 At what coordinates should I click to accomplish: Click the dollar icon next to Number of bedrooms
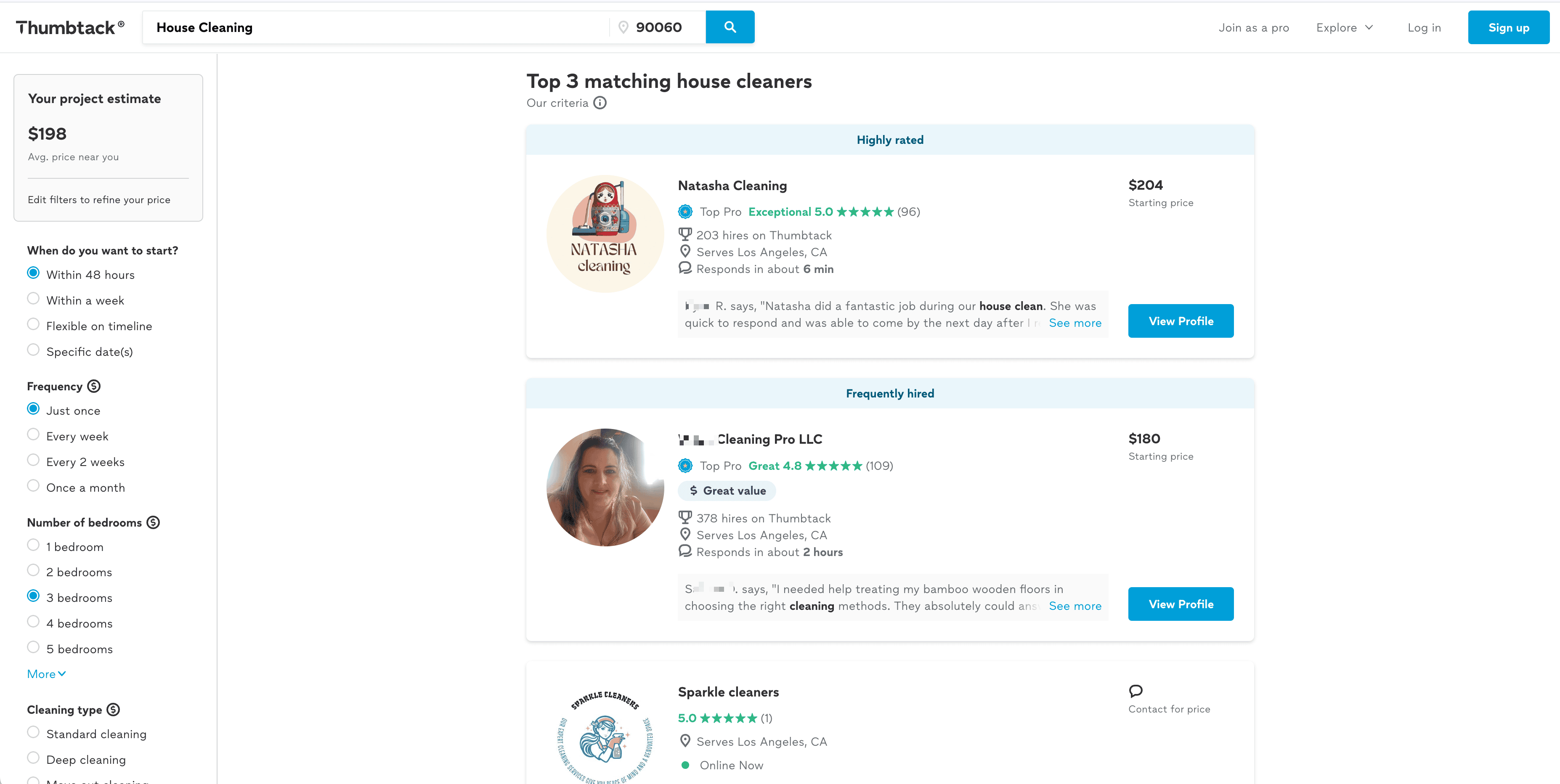(153, 522)
